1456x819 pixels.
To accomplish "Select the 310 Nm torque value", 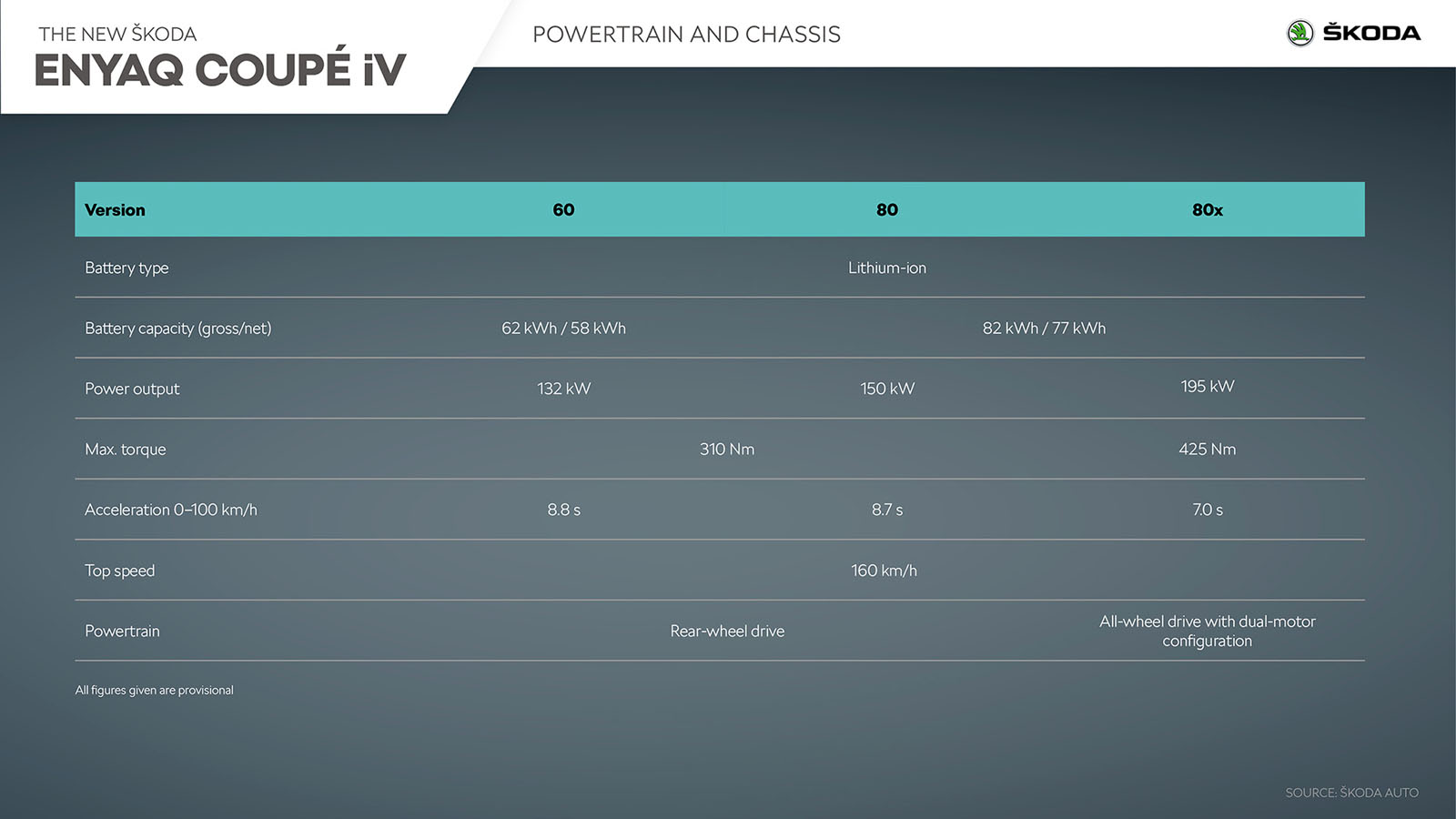I will click(x=726, y=450).
